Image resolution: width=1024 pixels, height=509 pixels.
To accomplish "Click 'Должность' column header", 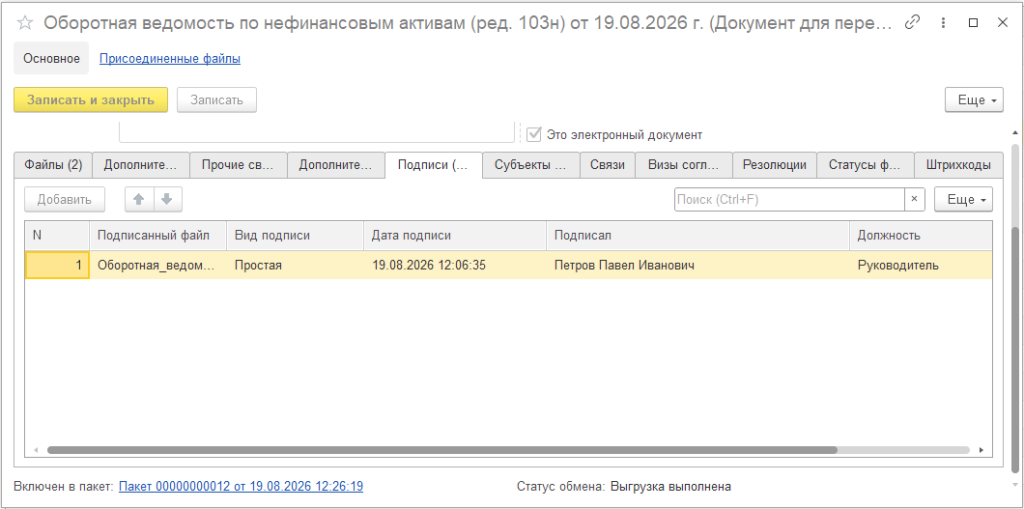I will click(921, 235).
